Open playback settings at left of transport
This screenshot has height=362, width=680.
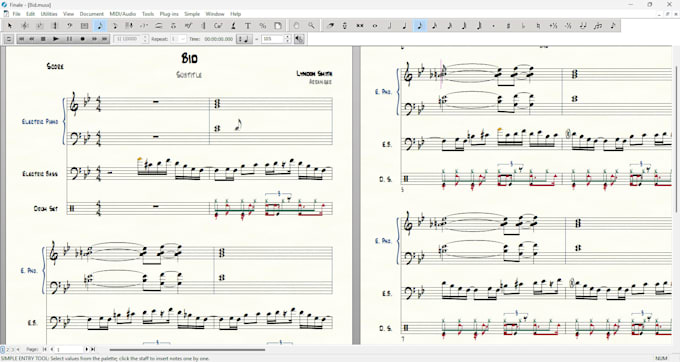pos(8,39)
